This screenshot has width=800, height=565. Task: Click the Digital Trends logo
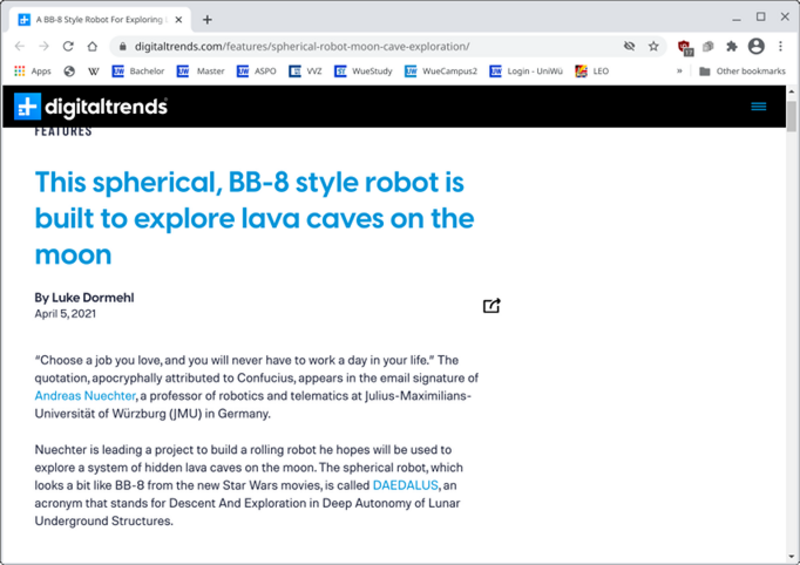(x=91, y=106)
